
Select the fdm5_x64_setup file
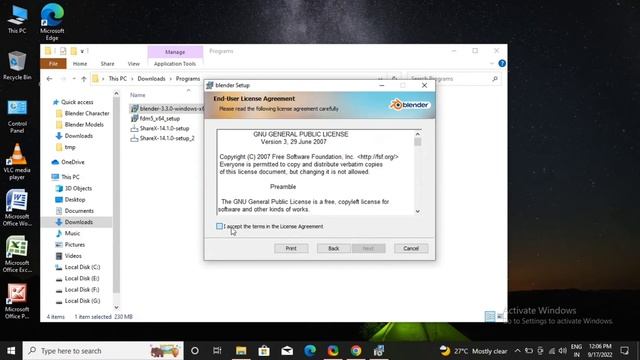tap(155, 118)
